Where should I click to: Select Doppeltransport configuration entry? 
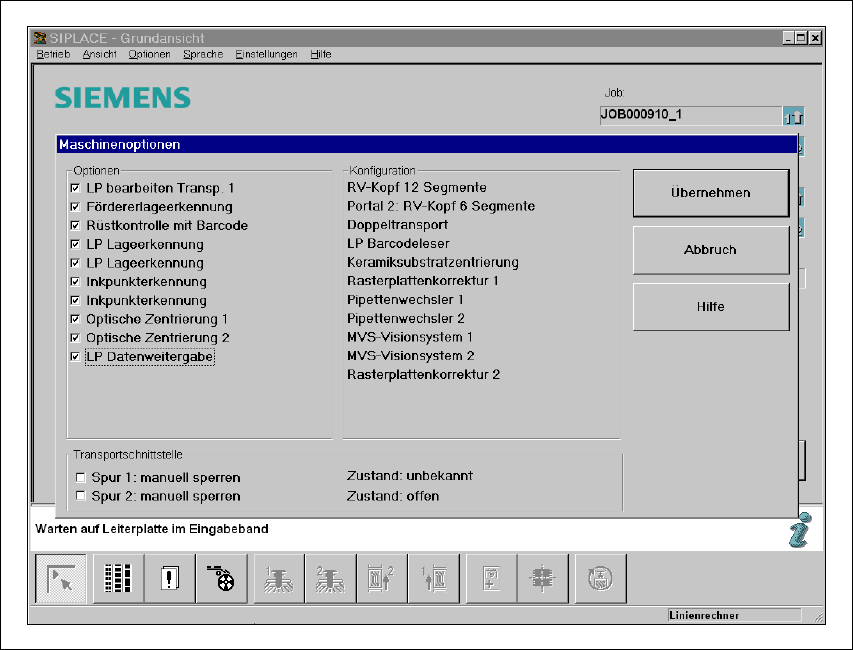[398, 225]
